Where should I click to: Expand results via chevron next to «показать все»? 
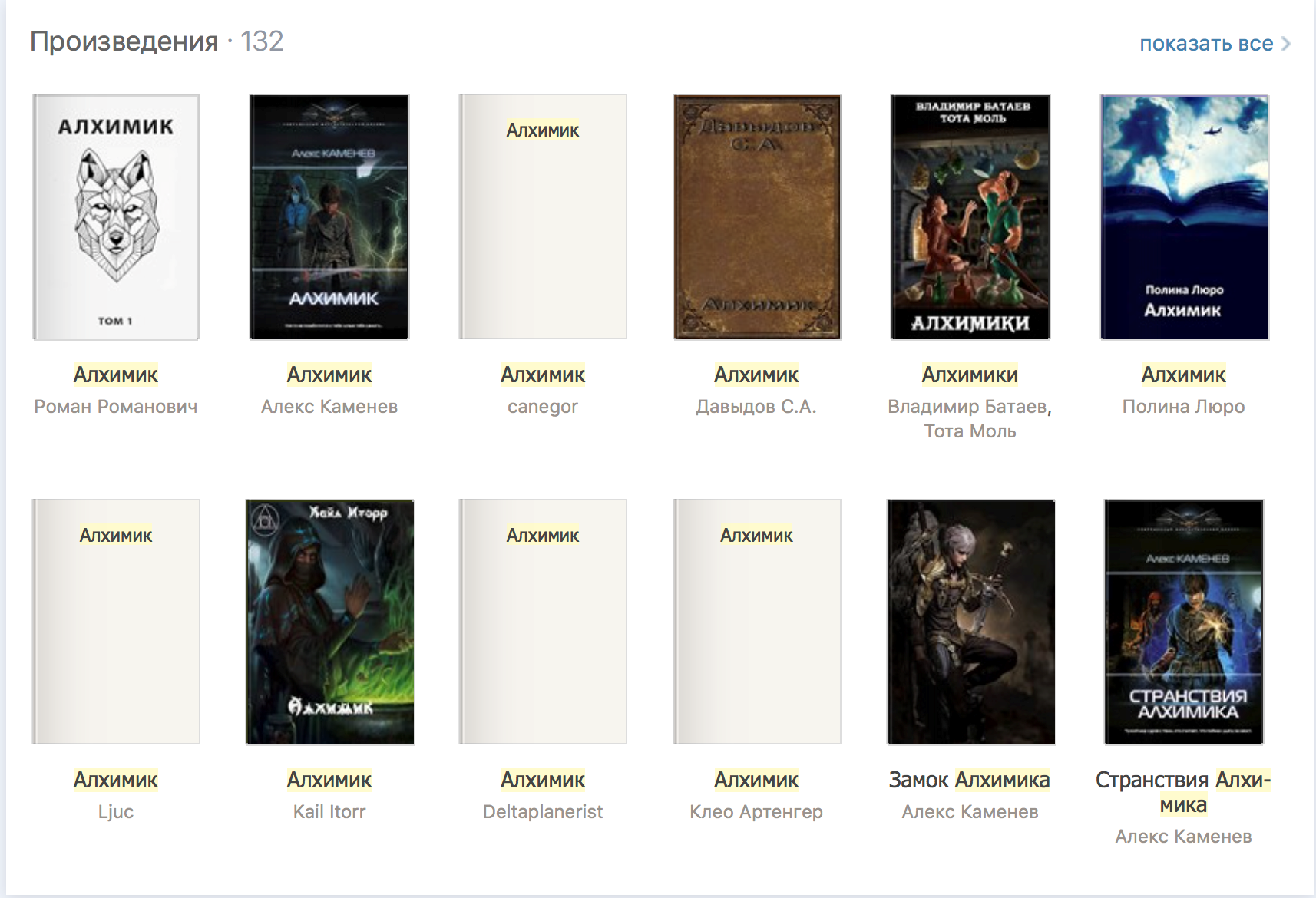coord(1286,44)
